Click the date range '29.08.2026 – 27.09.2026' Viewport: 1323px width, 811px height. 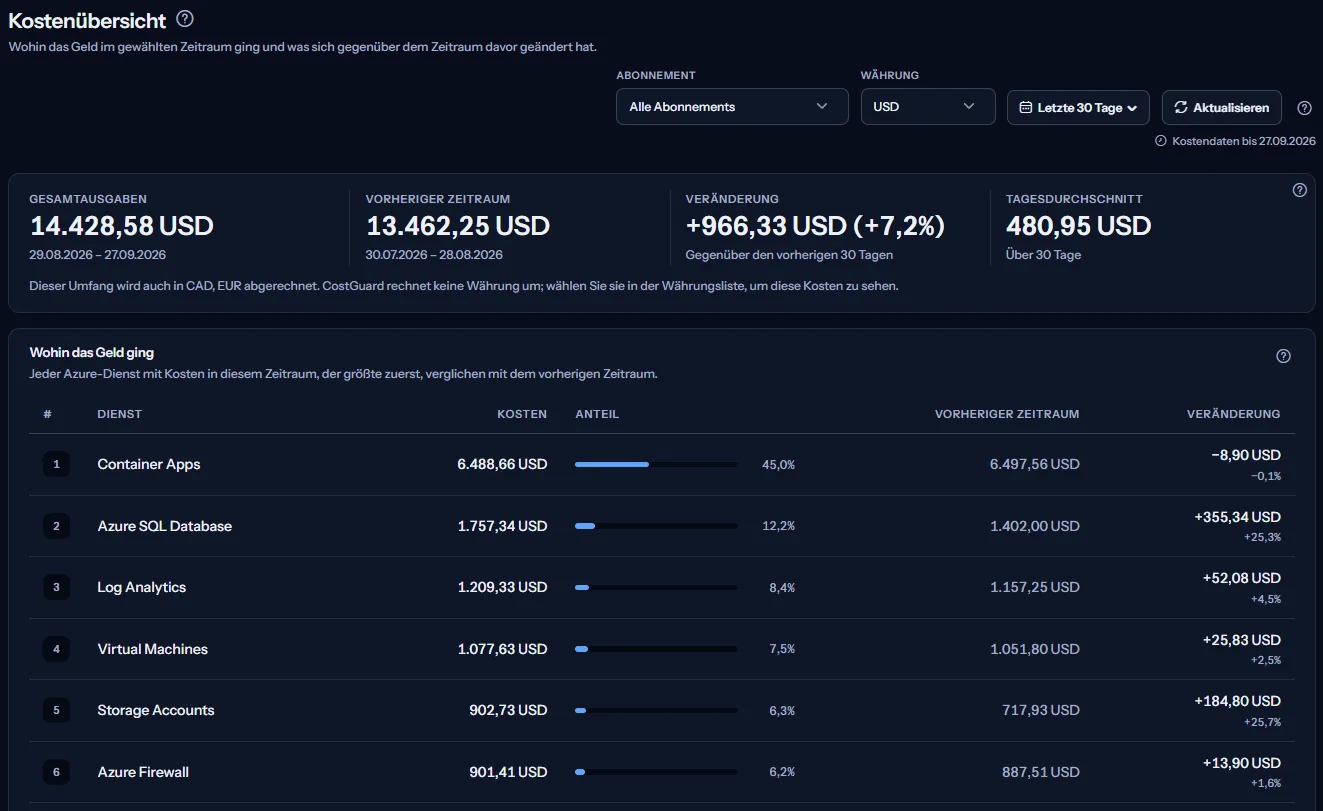(x=98, y=255)
